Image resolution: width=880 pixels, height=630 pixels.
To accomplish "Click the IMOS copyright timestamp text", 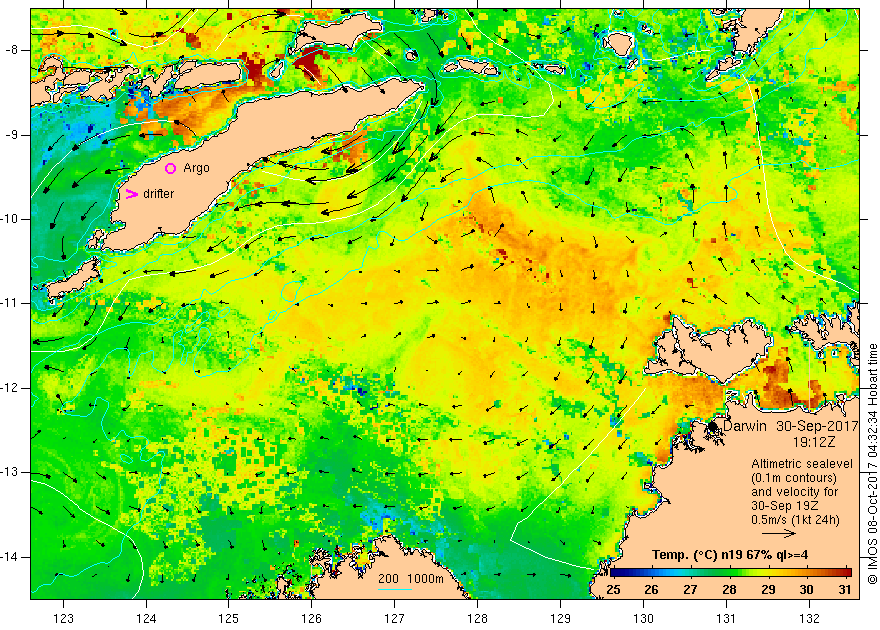I will click(x=872, y=465).
